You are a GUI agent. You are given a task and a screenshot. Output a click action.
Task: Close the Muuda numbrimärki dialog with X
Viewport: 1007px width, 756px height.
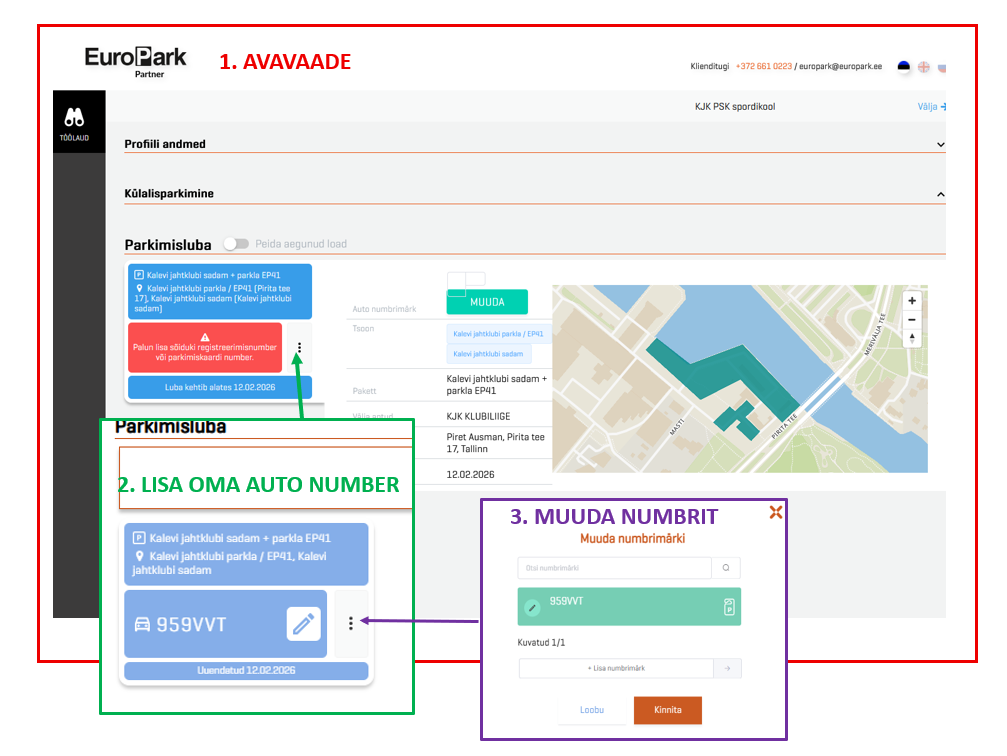[x=775, y=512]
